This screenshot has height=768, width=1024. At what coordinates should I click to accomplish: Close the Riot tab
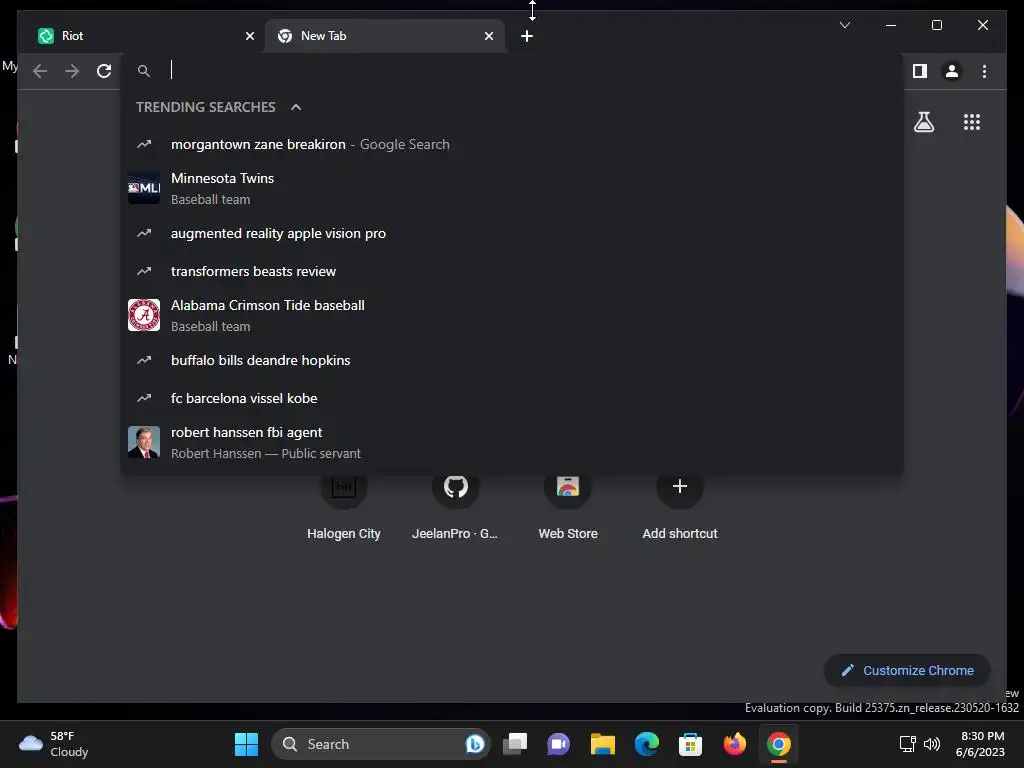(249, 36)
